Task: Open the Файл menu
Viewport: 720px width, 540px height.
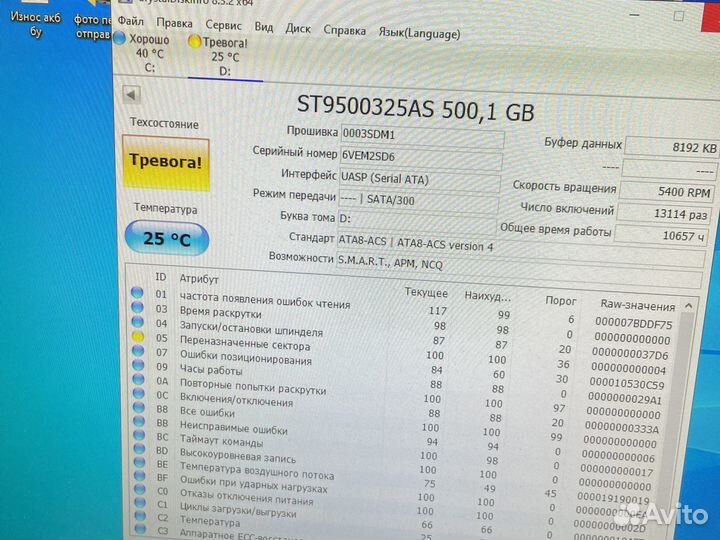Action: pos(130,21)
